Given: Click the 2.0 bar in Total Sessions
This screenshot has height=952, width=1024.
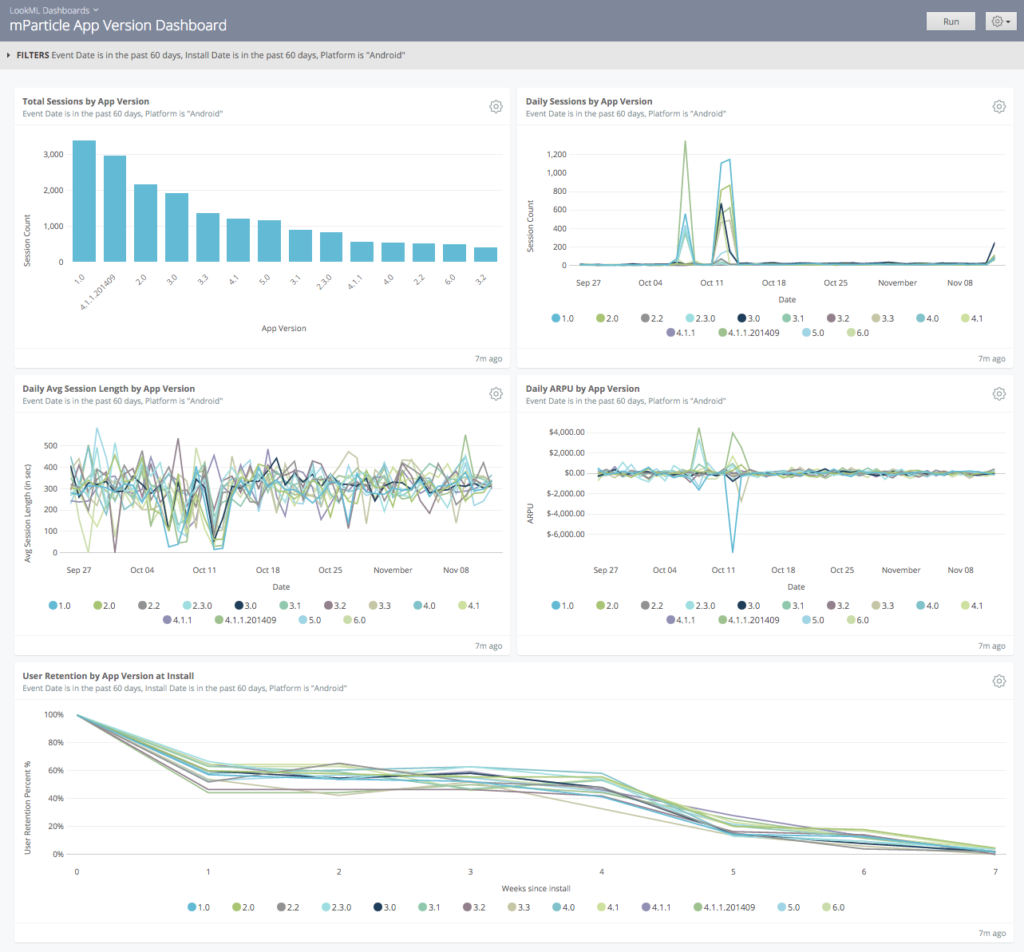Looking at the screenshot, I should pos(146,223).
